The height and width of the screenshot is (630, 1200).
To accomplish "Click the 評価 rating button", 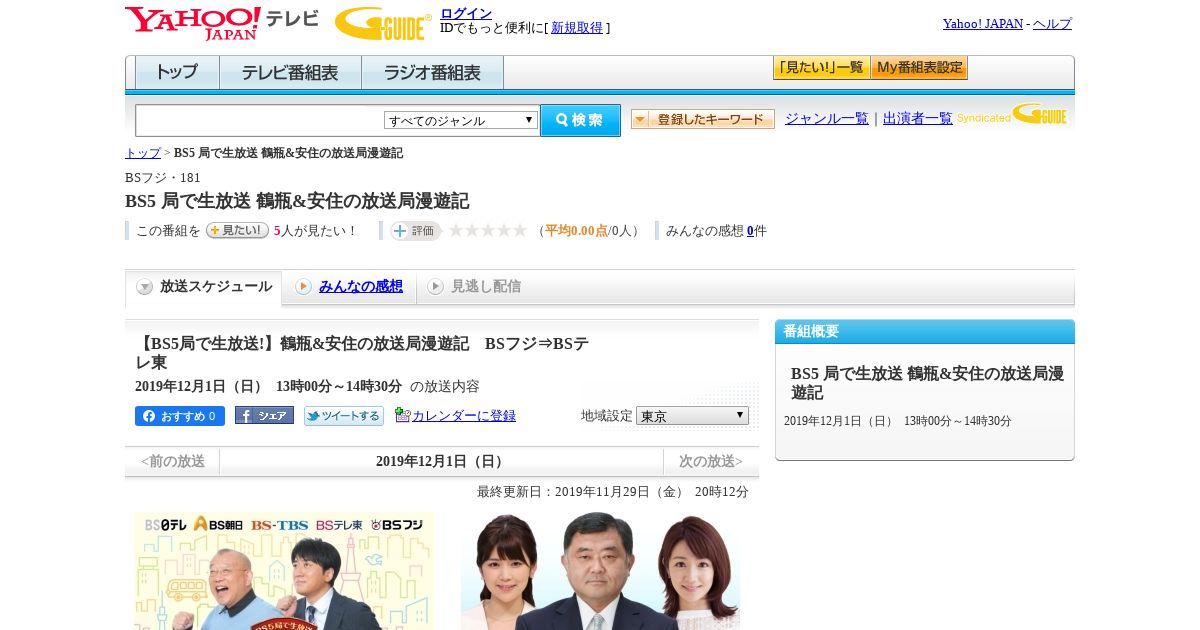I will 416,231.
